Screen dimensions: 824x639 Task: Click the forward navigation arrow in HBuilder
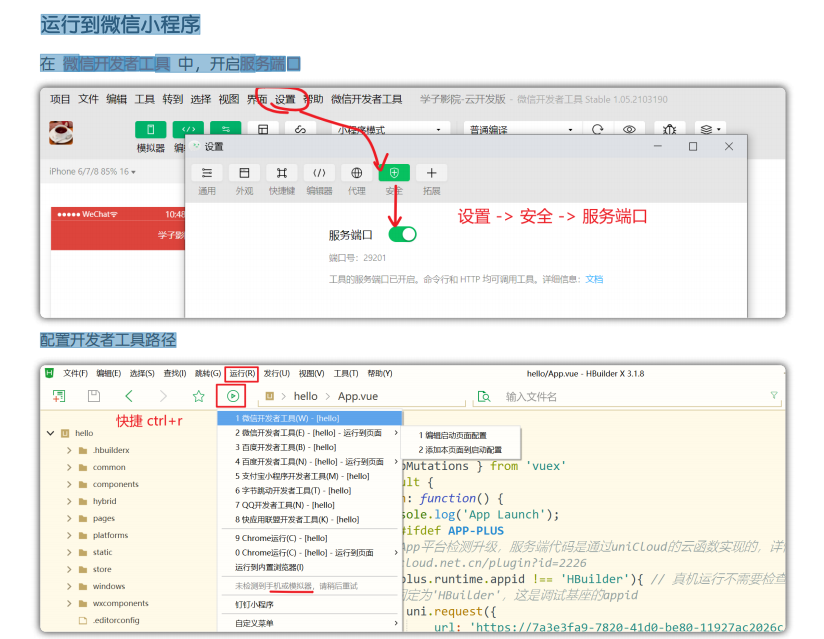click(163, 396)
